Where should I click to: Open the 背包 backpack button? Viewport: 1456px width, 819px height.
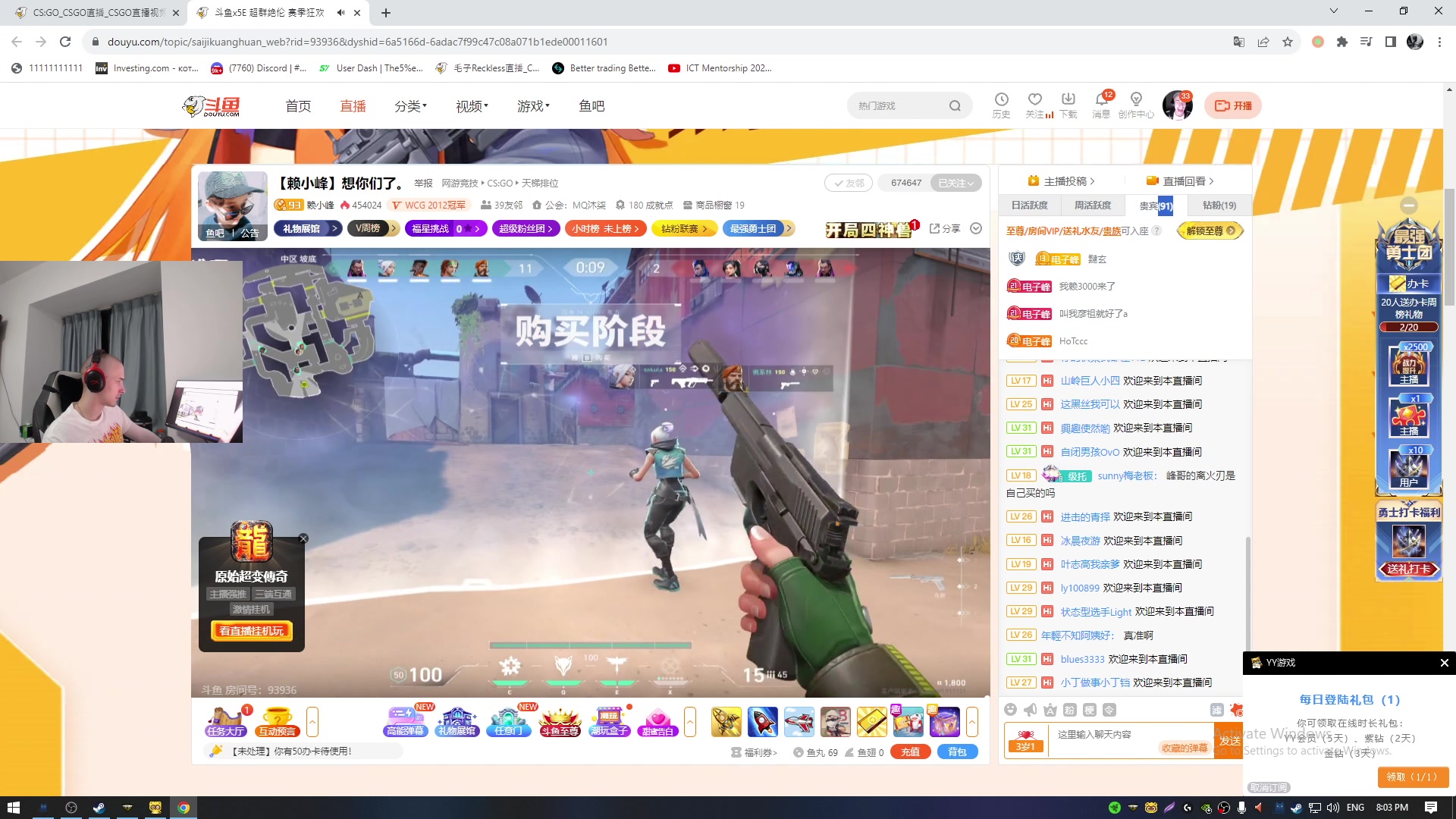pos(957,752)
